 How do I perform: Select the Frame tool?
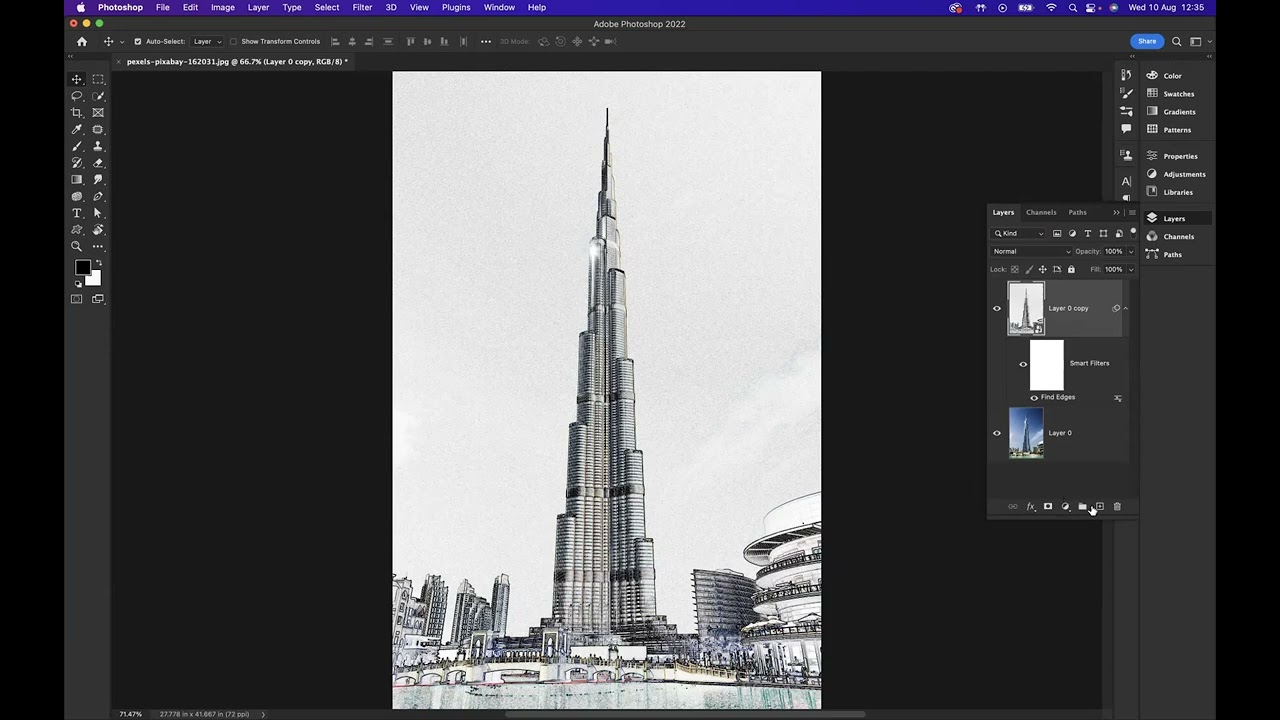click(98, 113)
